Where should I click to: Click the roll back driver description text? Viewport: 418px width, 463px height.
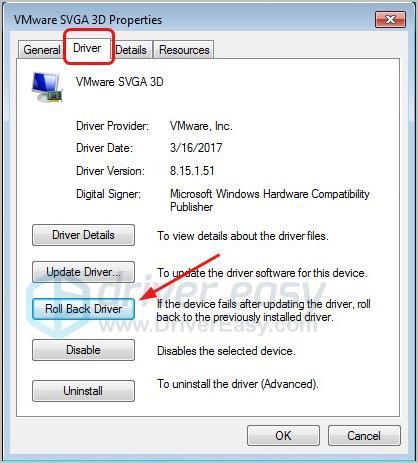(x=263, y=310)
